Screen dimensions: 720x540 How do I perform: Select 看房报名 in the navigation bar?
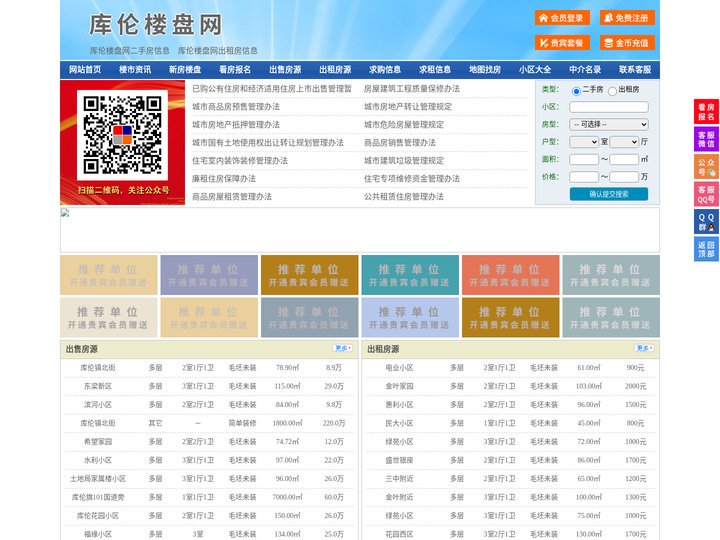pos(235,70)
